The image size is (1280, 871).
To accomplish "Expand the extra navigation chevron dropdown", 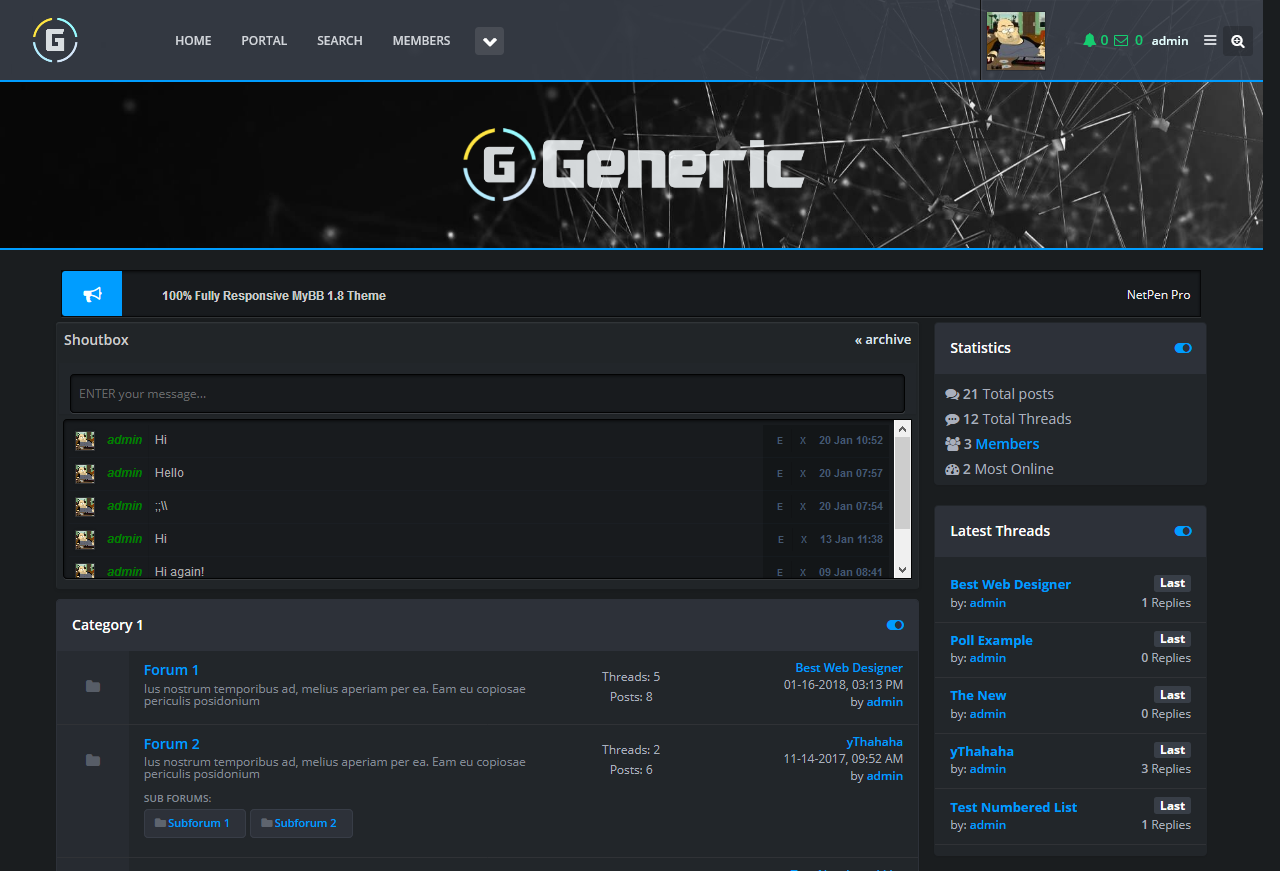I will (x=489, y=41).
